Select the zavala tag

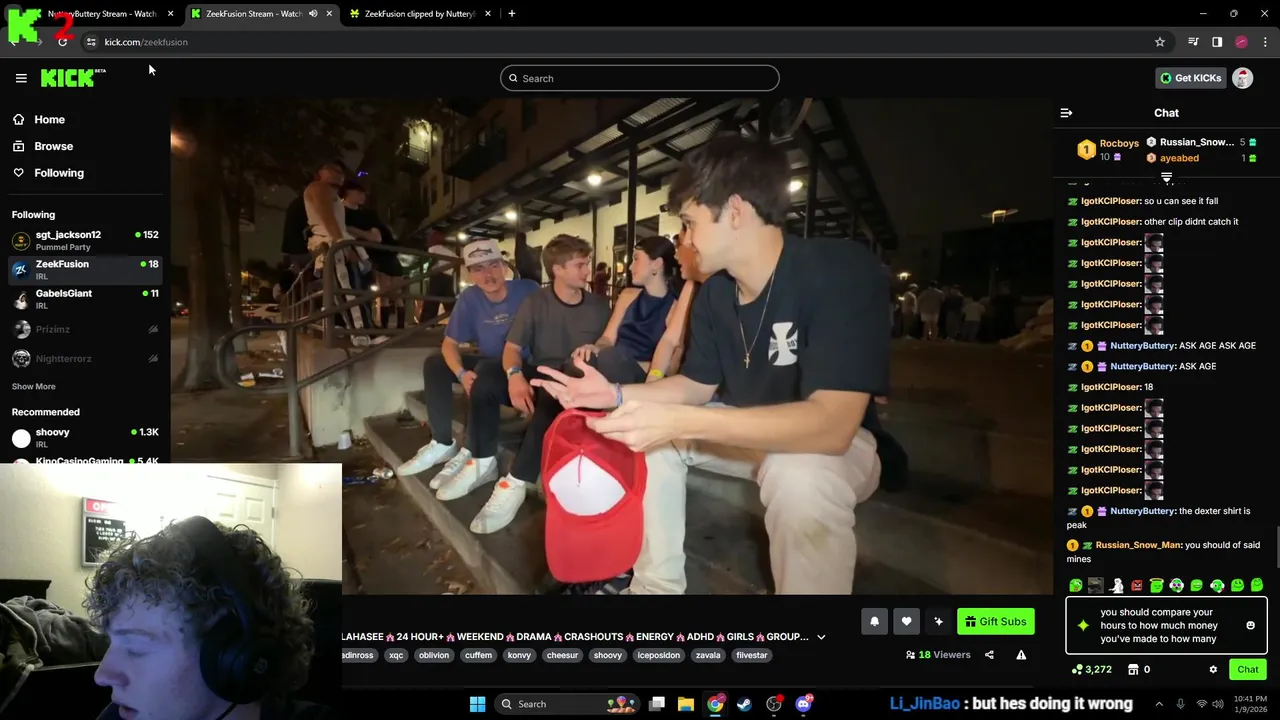[708, 655]
